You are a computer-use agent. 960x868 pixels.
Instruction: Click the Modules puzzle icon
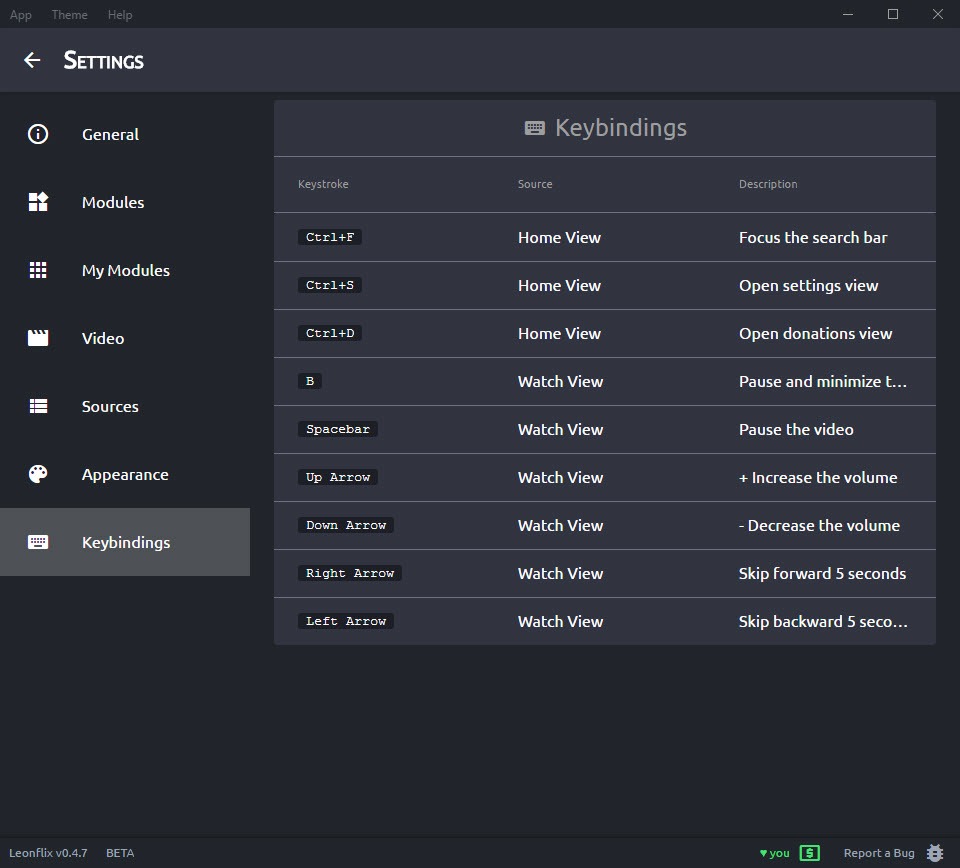coord(38,202)
